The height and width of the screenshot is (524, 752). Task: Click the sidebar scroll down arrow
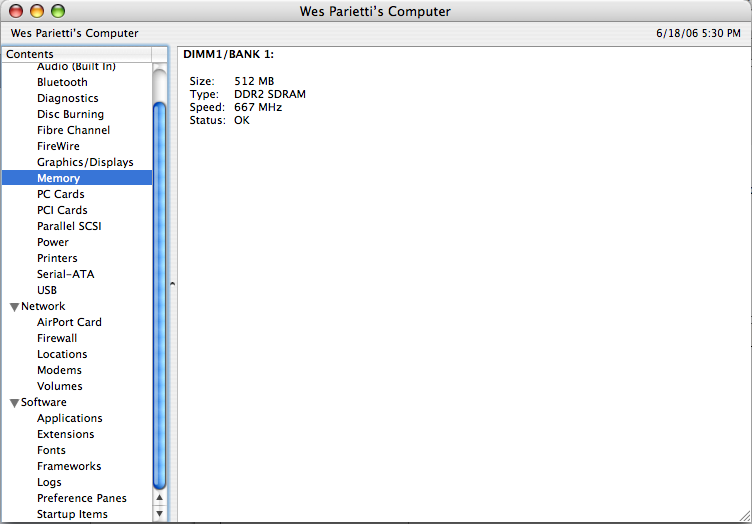tap(160, 514)
